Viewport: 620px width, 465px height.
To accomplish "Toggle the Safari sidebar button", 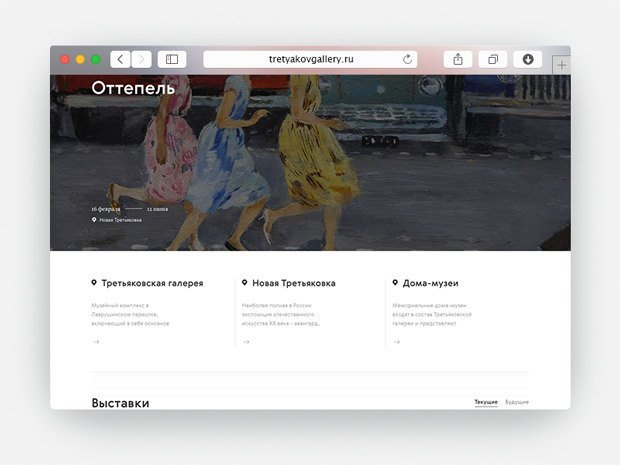I will click(x=172, y=60).
